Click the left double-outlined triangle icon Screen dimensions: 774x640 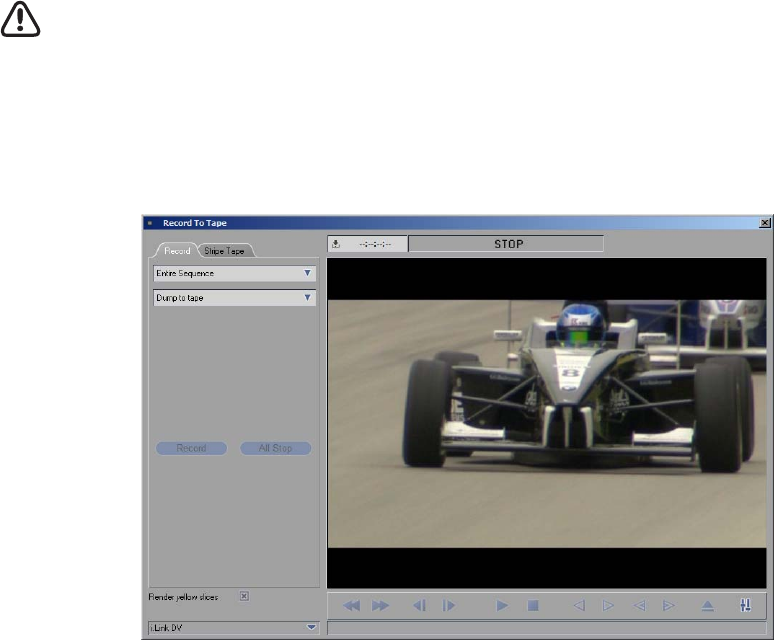tap(639, 605)
